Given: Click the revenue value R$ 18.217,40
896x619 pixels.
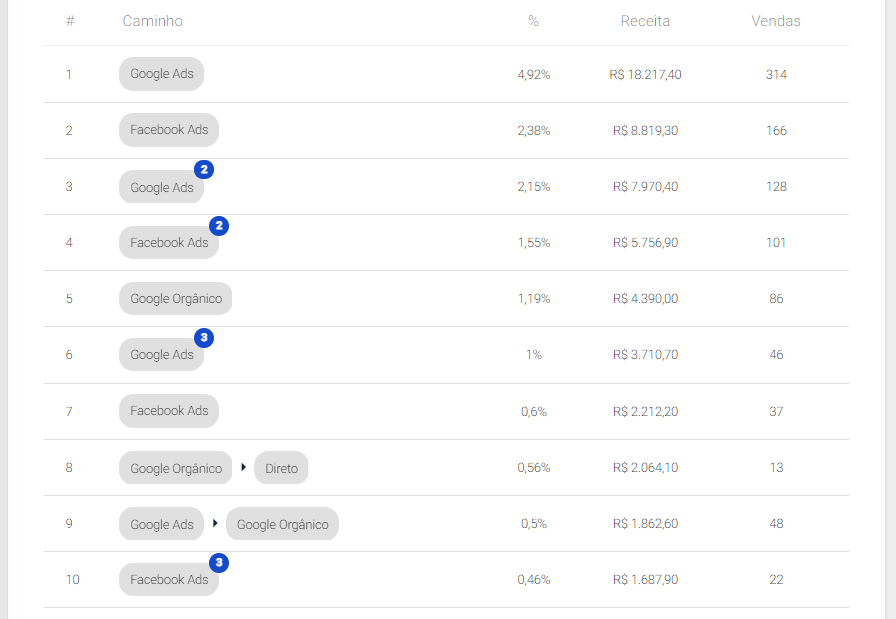Looking at the screenshot, I should click(x=645, y=74).
